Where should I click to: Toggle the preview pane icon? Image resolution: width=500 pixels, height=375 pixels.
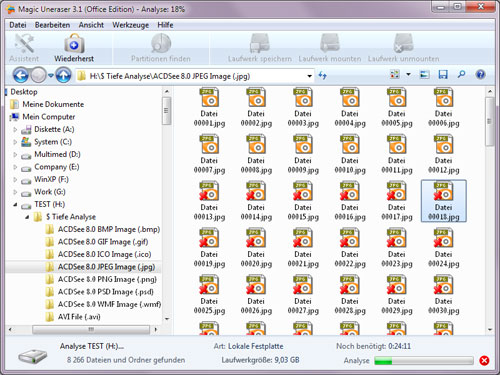pos(424,75)
